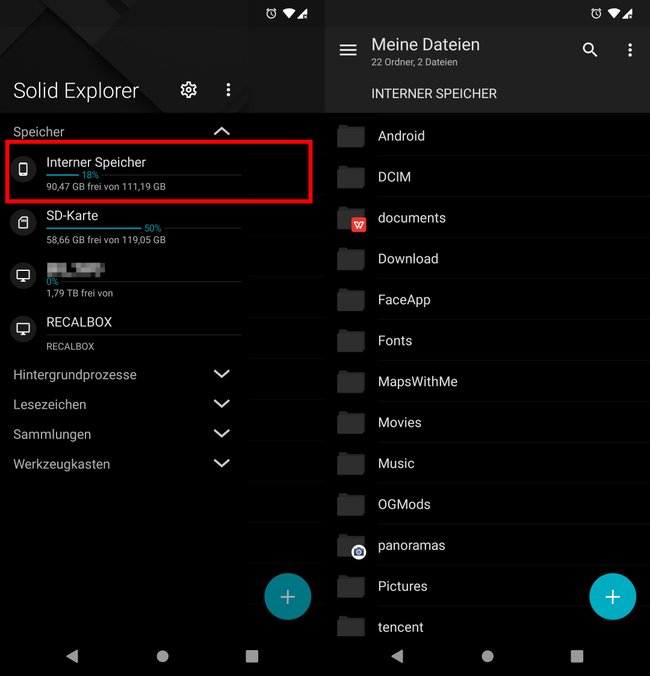Expand the Lesezeichen section

tap(222, 404)
